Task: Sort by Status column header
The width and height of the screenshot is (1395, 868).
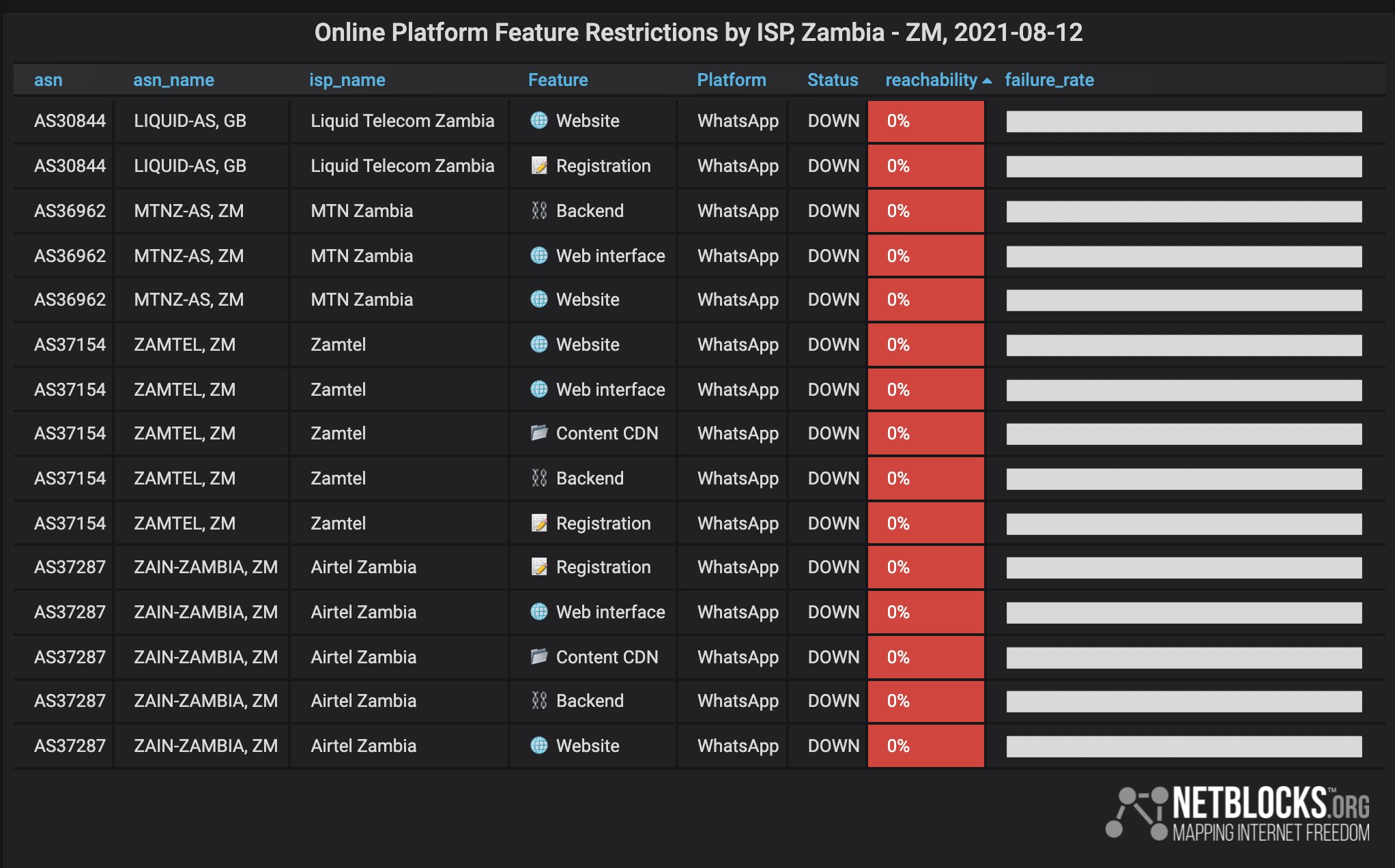Action: 833,80
